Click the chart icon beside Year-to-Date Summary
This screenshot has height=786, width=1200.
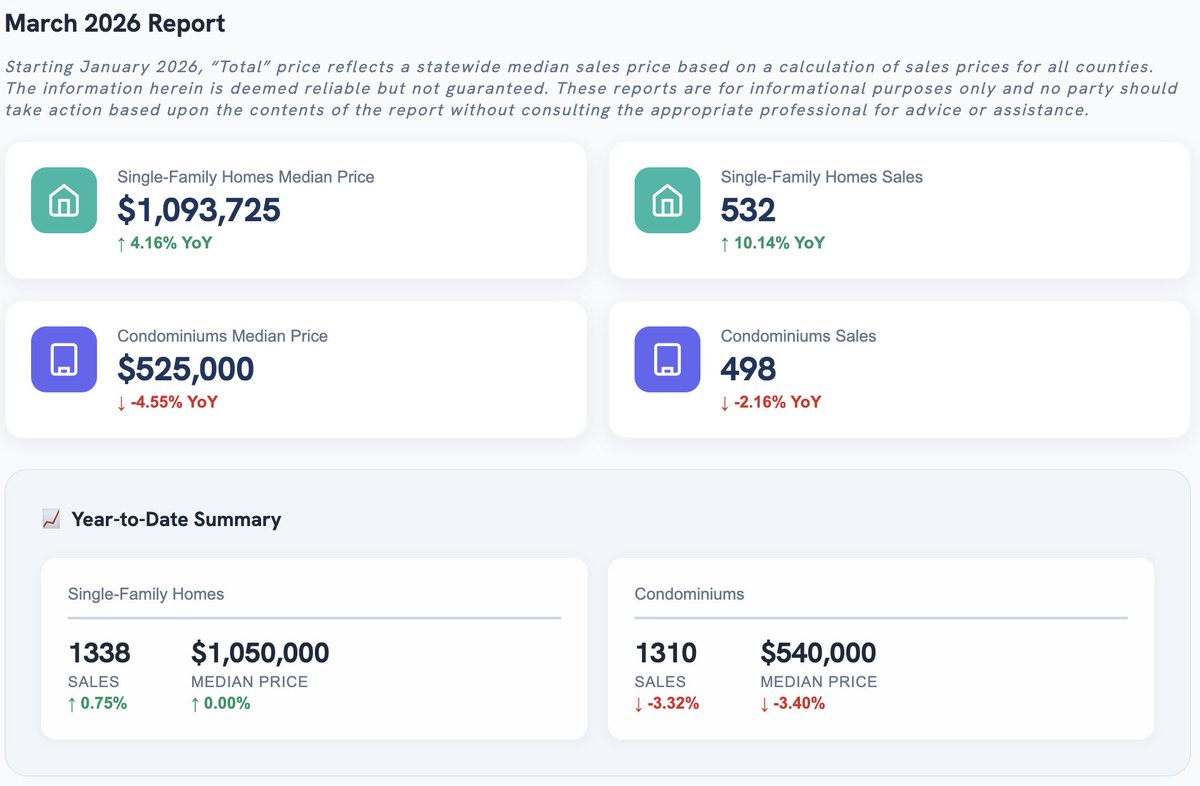coord(52,519)
